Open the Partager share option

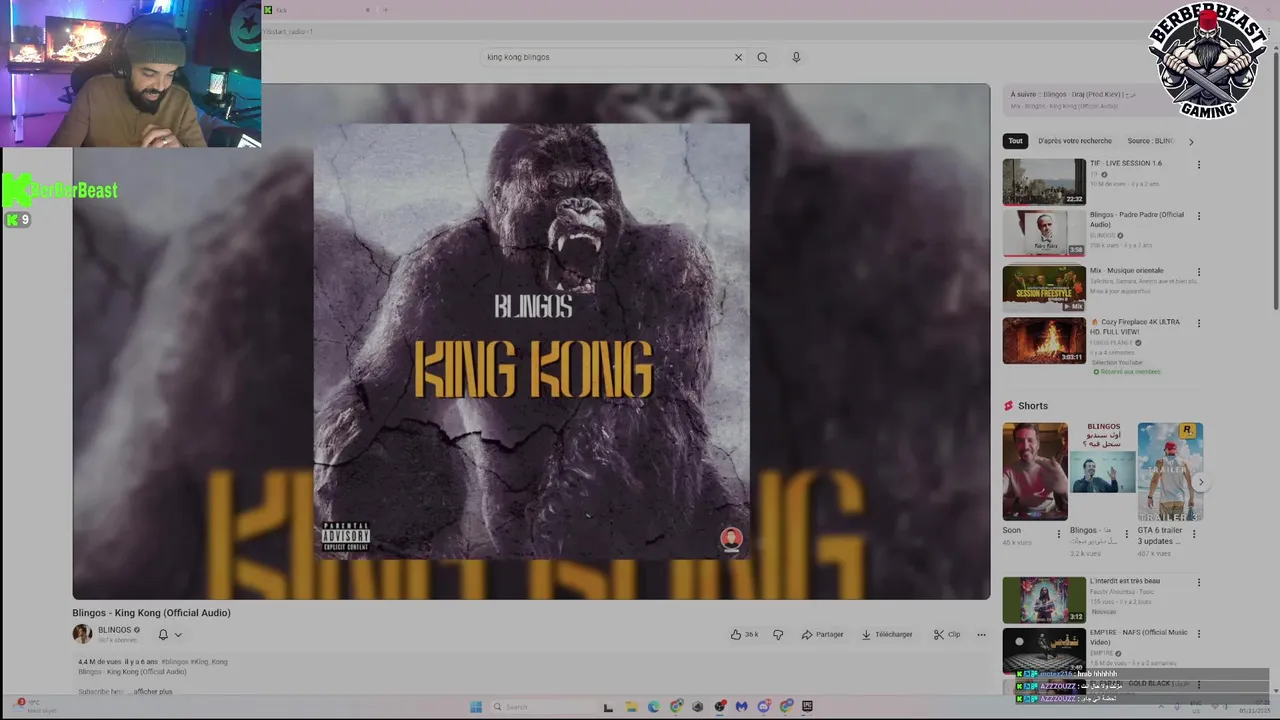[x=822, y=634]
